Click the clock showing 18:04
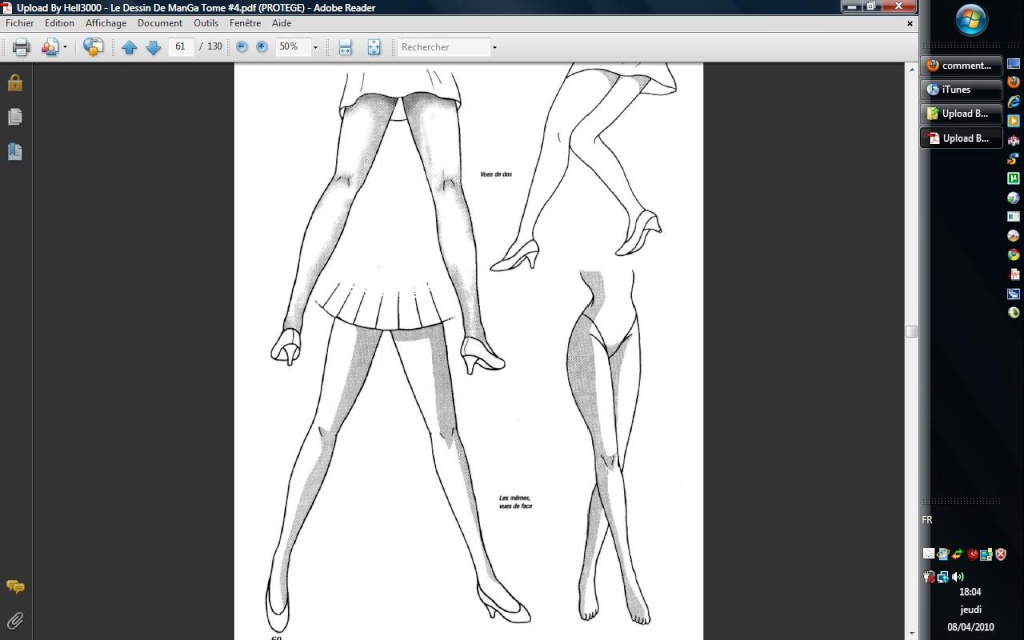This screenshot has height=640, width=1024. coord(970,592)
